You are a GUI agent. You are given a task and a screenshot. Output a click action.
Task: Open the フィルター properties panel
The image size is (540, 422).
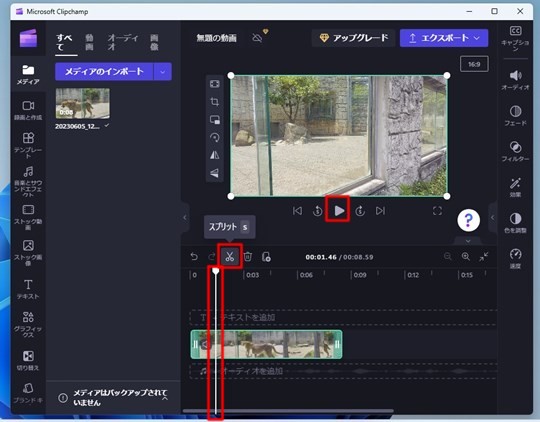(x=515, y=151)
